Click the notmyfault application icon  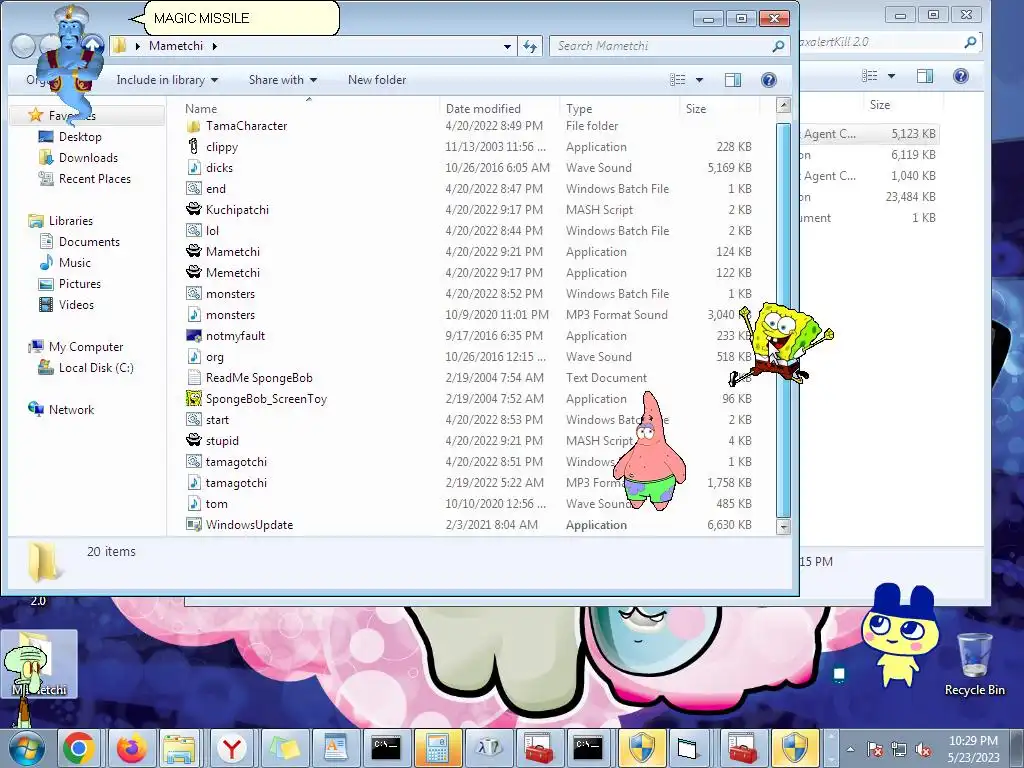(x=193, y=336)
